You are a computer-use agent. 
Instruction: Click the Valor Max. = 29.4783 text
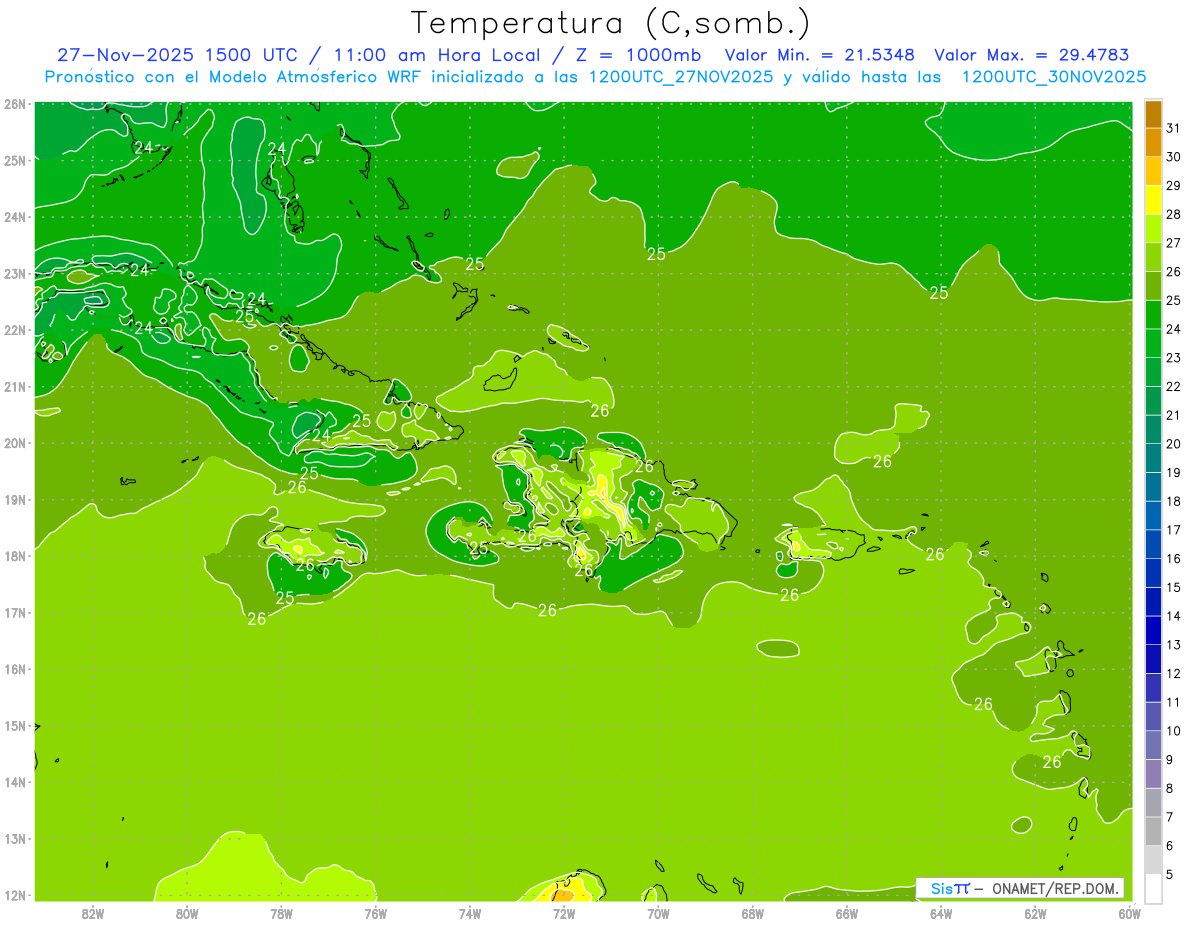[1032, 55]
